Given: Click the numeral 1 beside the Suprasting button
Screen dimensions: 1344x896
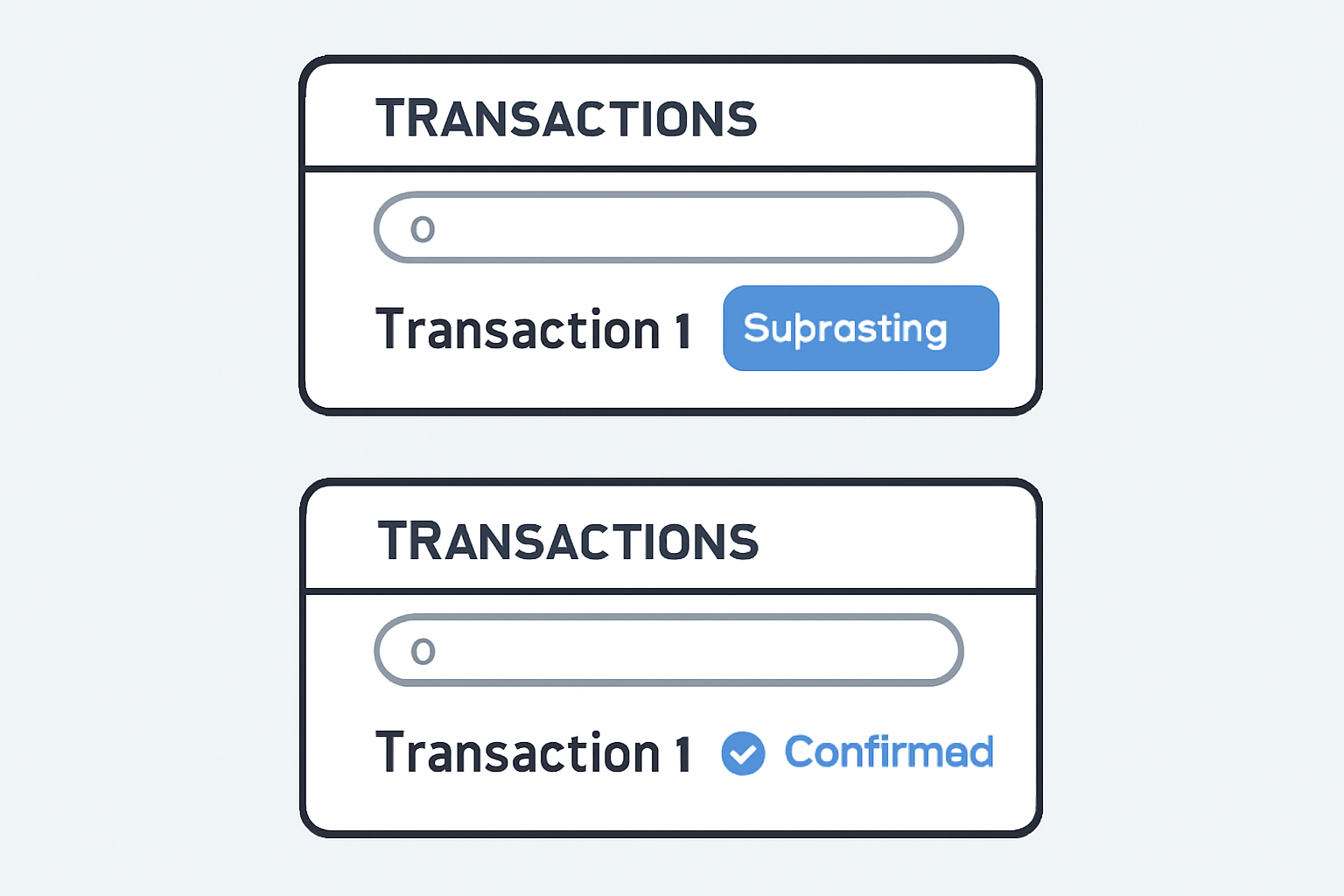Looking at the screenshot, I should click(682, 331).
